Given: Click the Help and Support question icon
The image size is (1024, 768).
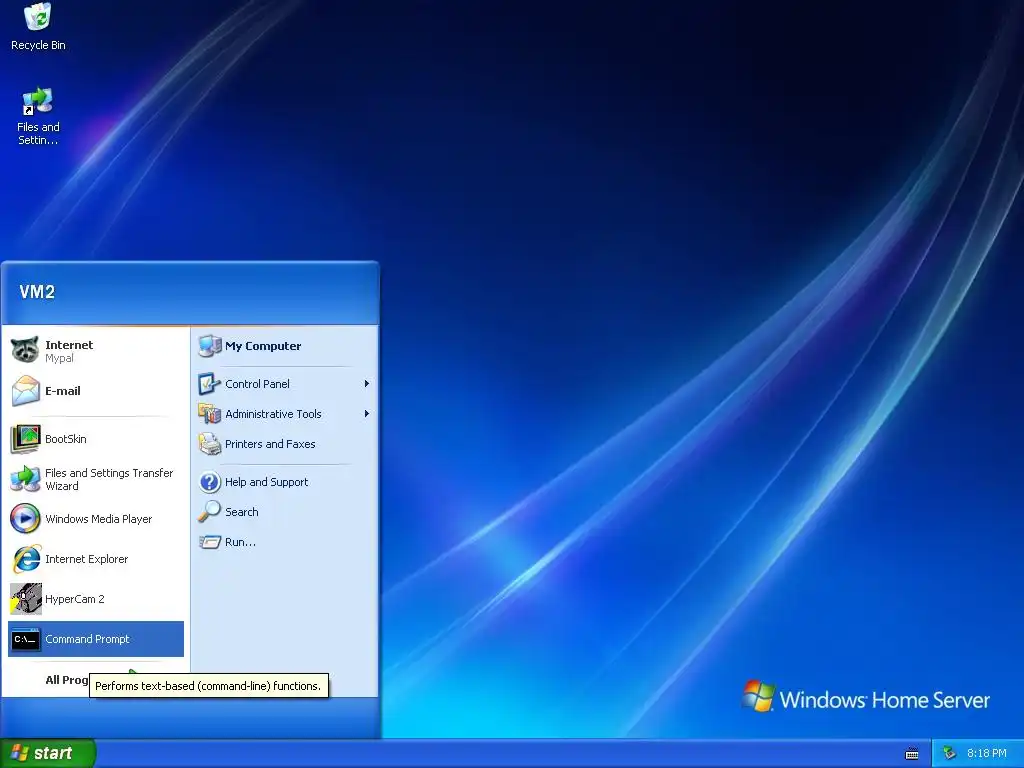Looking at the screenshot, I should (210, 482).
